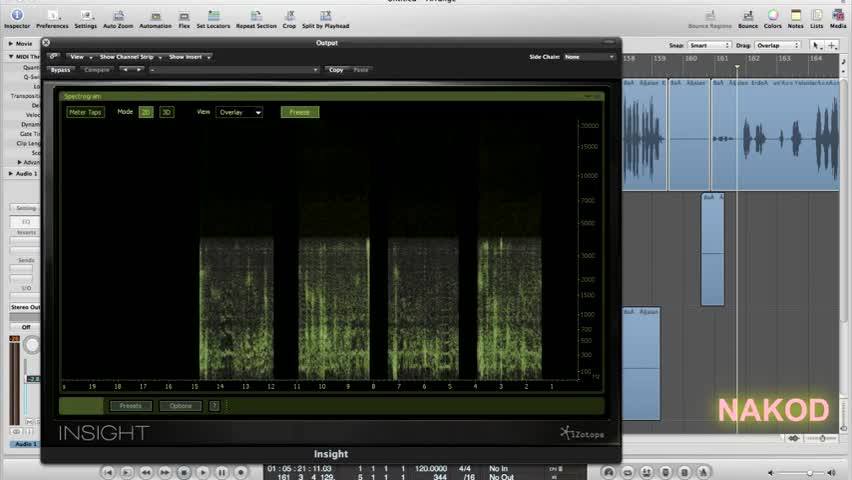Open the Insight help question mark
Viewport: 852px width, 480px height.
click(214, 406)
